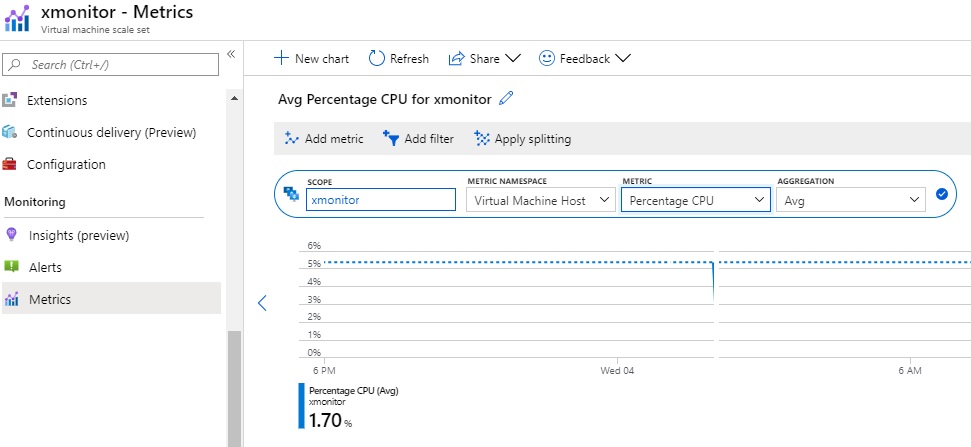The image size is (971, 447).
Task: Open the Aggregation Avg dropdown
Action: coord(850,200)
